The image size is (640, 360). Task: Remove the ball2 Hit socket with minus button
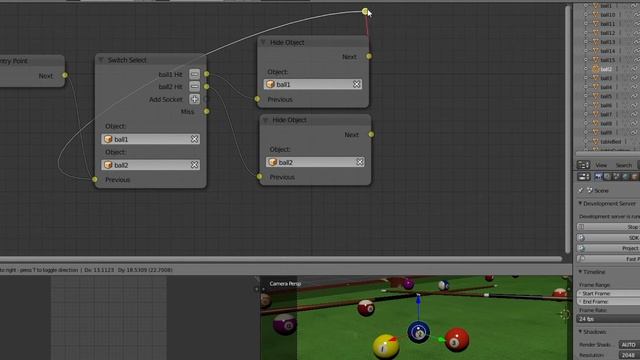pyautogui.click(x=194, y=87)
